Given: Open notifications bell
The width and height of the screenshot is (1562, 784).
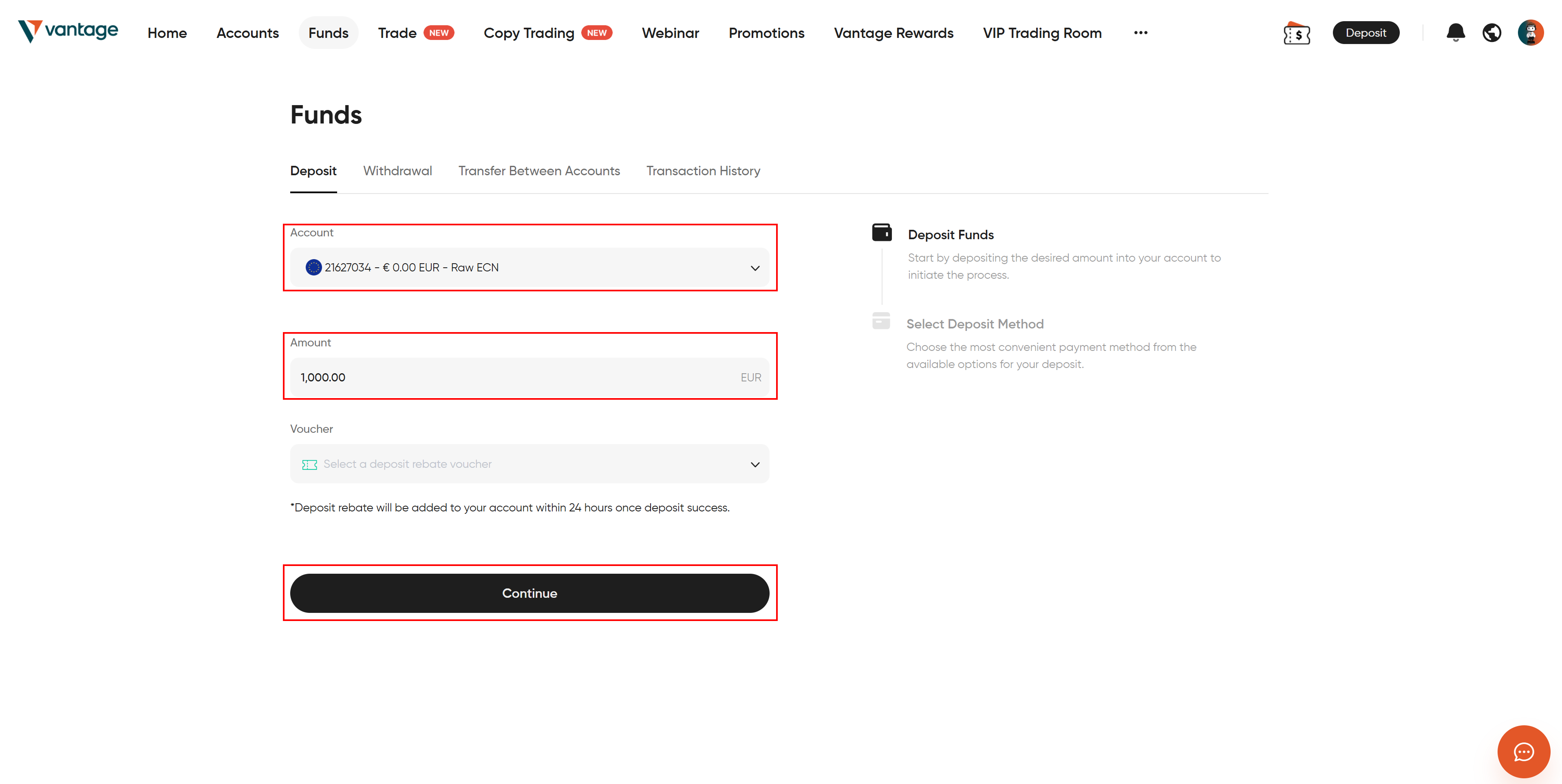Looking at the screenshot, I should [1455, 33].
